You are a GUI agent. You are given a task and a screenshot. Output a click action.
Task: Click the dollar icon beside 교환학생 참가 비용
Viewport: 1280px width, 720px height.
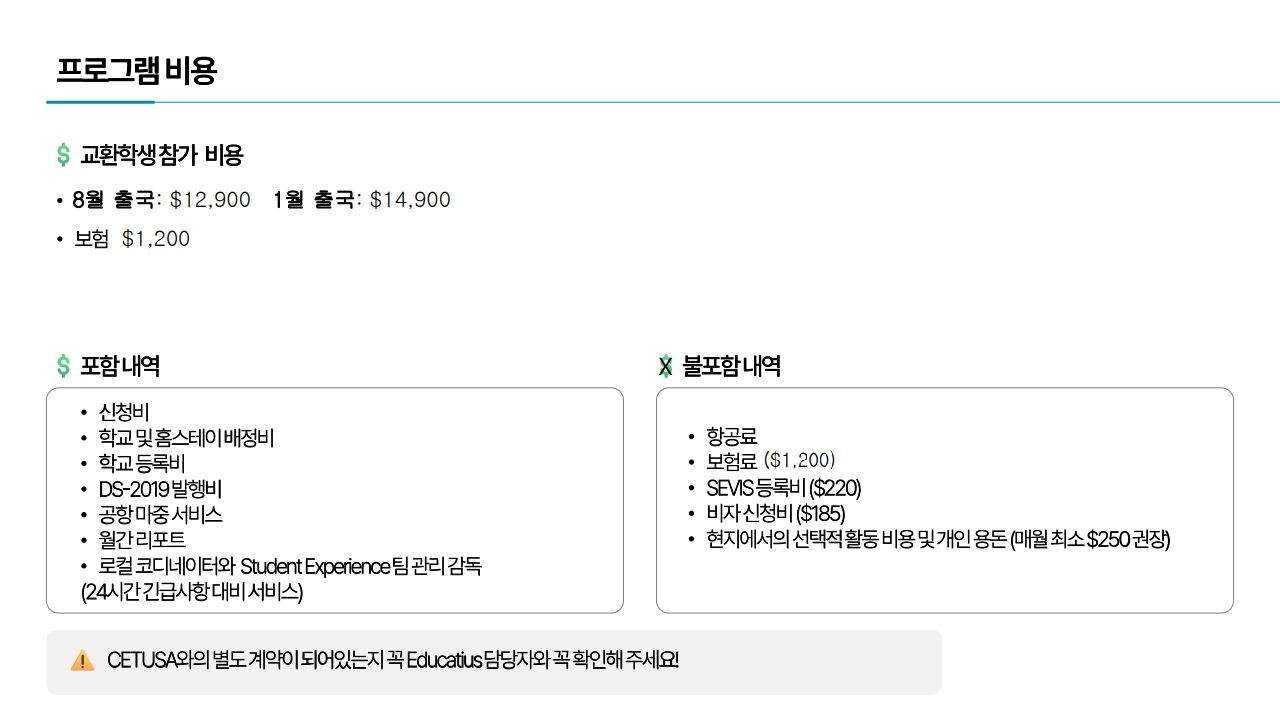pyautogui.click(x=63, y=155)
